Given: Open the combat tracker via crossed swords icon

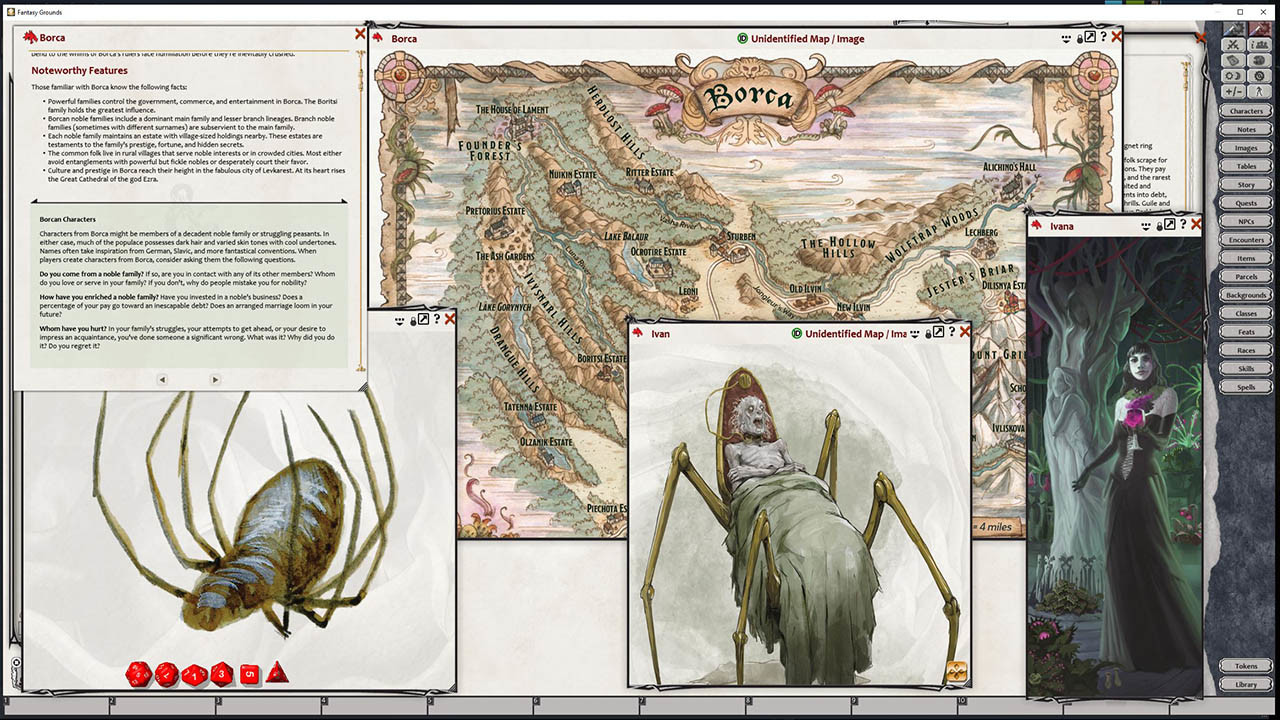Looking at the screenshot, I should click(1233, 45).
